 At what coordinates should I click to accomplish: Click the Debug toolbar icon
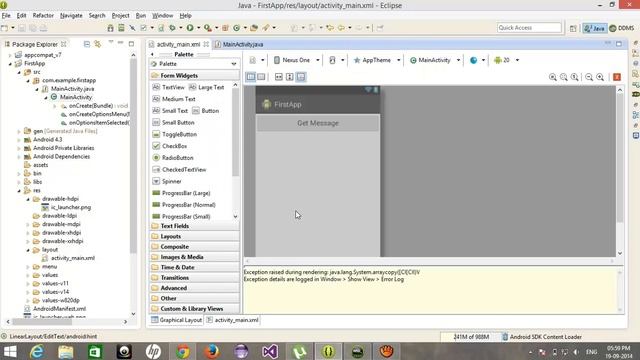pos(172,28)
